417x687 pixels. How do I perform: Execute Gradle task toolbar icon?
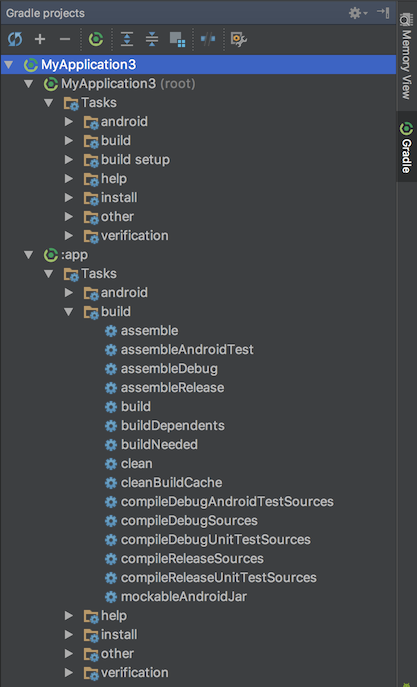click(x=95, y=39)
